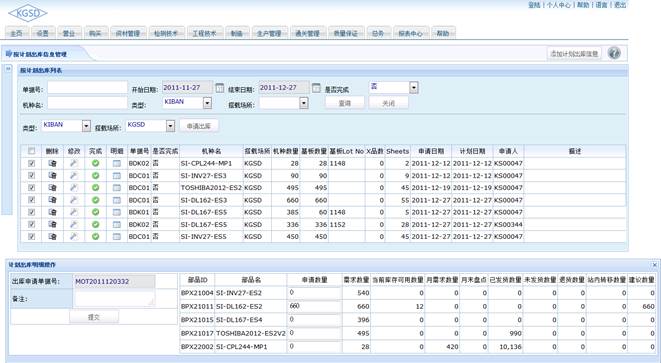Focus the 机种名 input field
The width and height of the screenshot is (661, 363).
87,103
